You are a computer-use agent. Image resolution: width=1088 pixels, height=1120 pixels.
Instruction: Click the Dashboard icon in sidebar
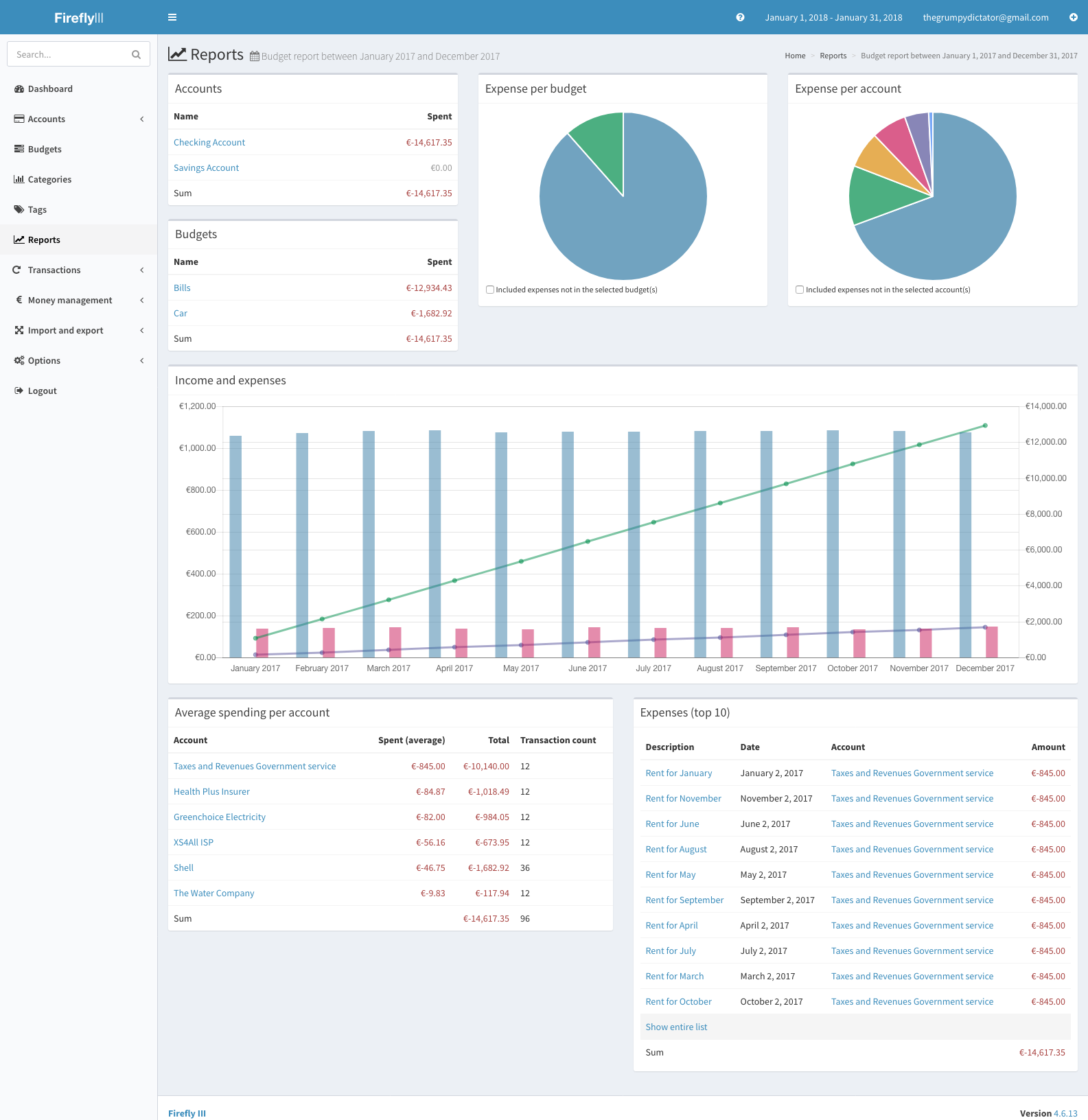click(19, 89)
